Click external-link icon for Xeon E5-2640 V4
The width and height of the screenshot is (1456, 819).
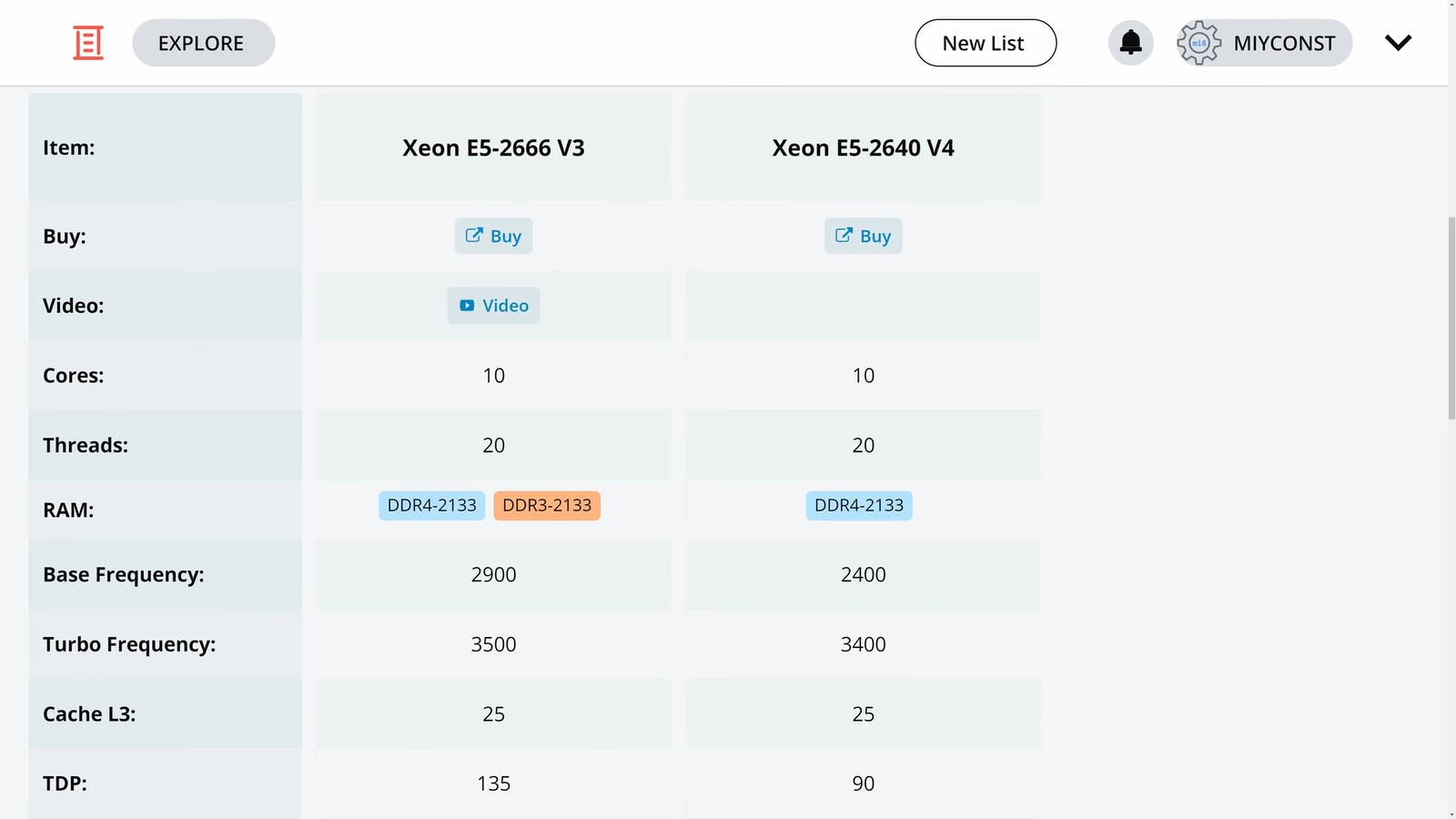[844, 236]
